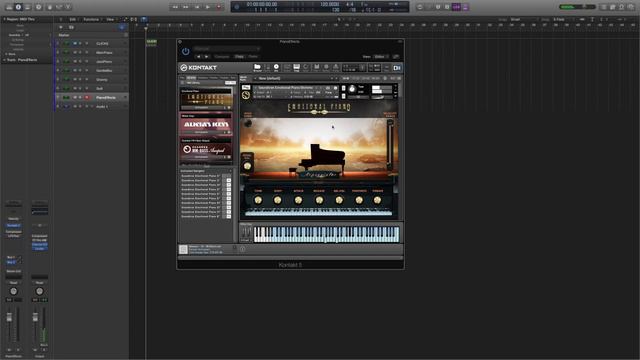640x360 pixels.
Task: Mute the CLICKS track
Action: (75, 43)
